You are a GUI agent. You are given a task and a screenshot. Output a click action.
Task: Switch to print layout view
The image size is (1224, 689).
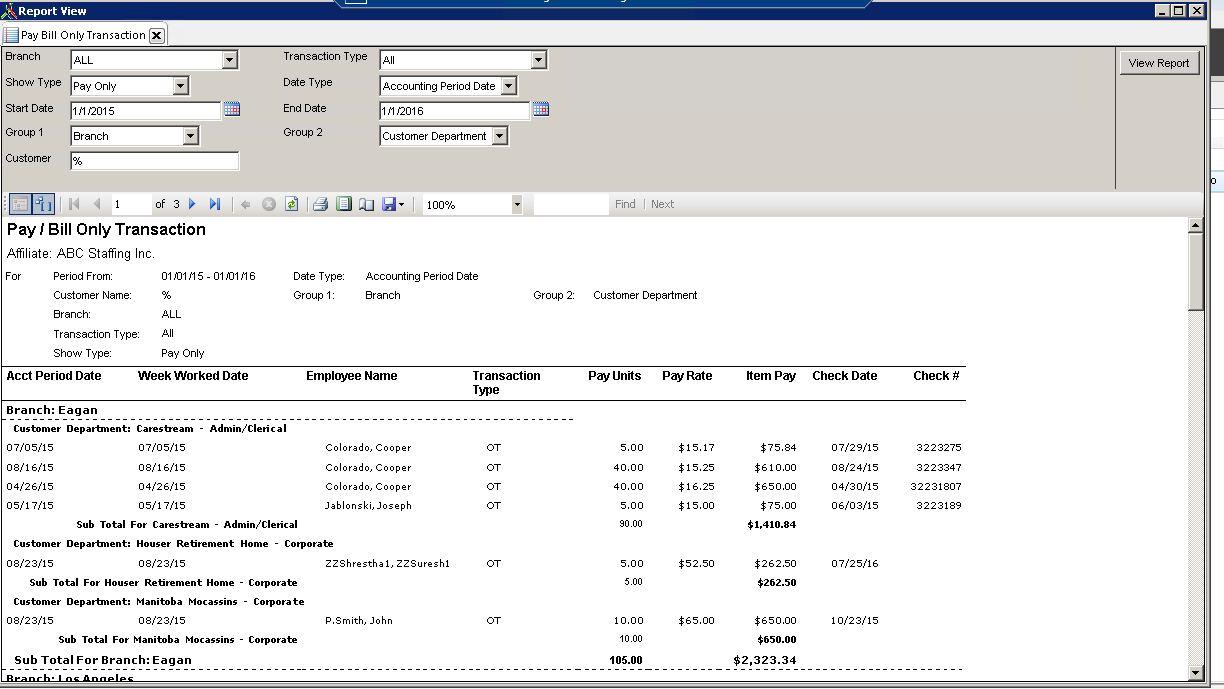pos(344,204)
